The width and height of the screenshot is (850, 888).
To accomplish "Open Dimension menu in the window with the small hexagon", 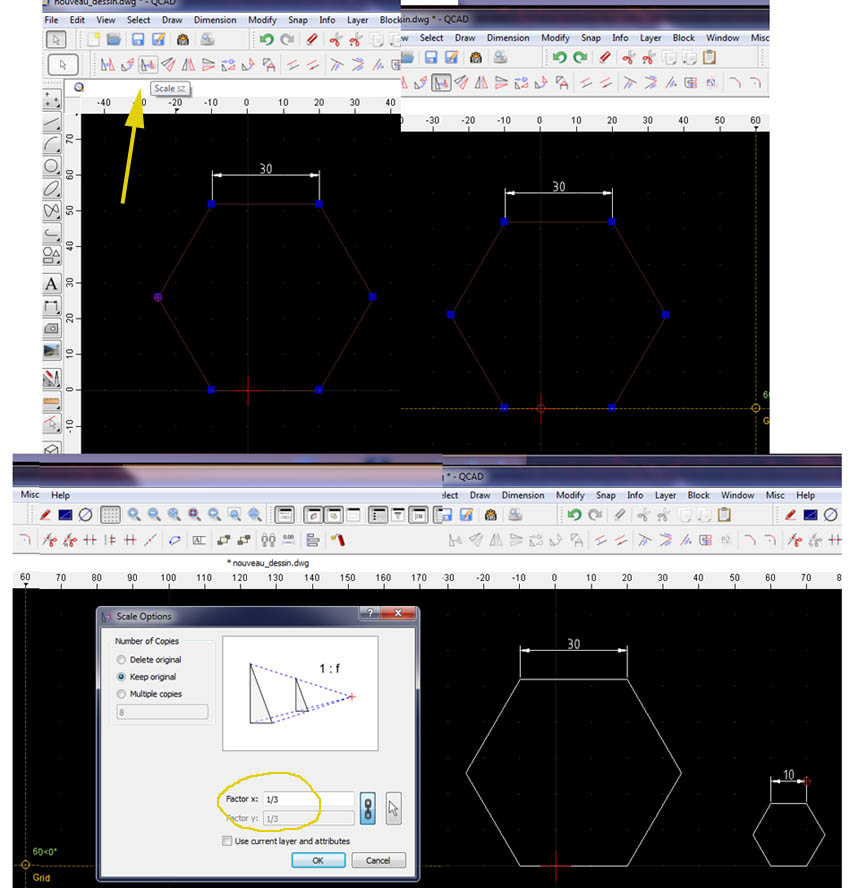I will pos(523,495).
